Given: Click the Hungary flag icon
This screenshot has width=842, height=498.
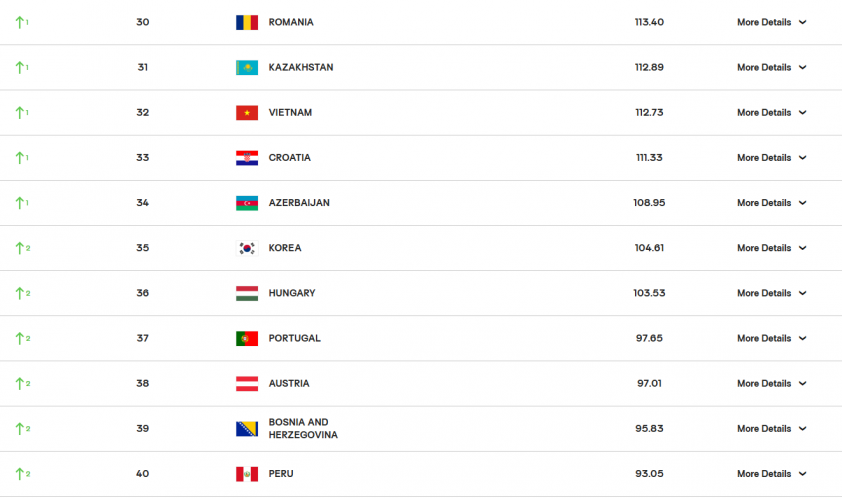Looking at the screenshot, I should point(246,293).
